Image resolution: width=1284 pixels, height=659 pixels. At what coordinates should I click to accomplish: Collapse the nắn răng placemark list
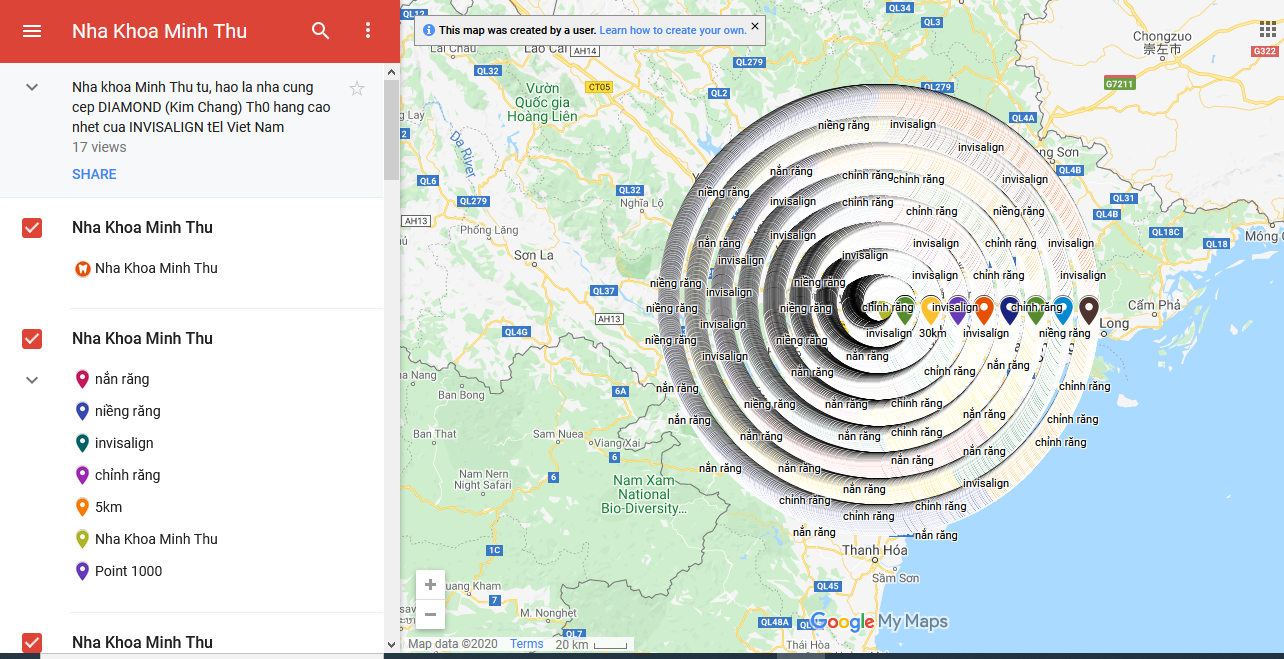pos(31,380)
